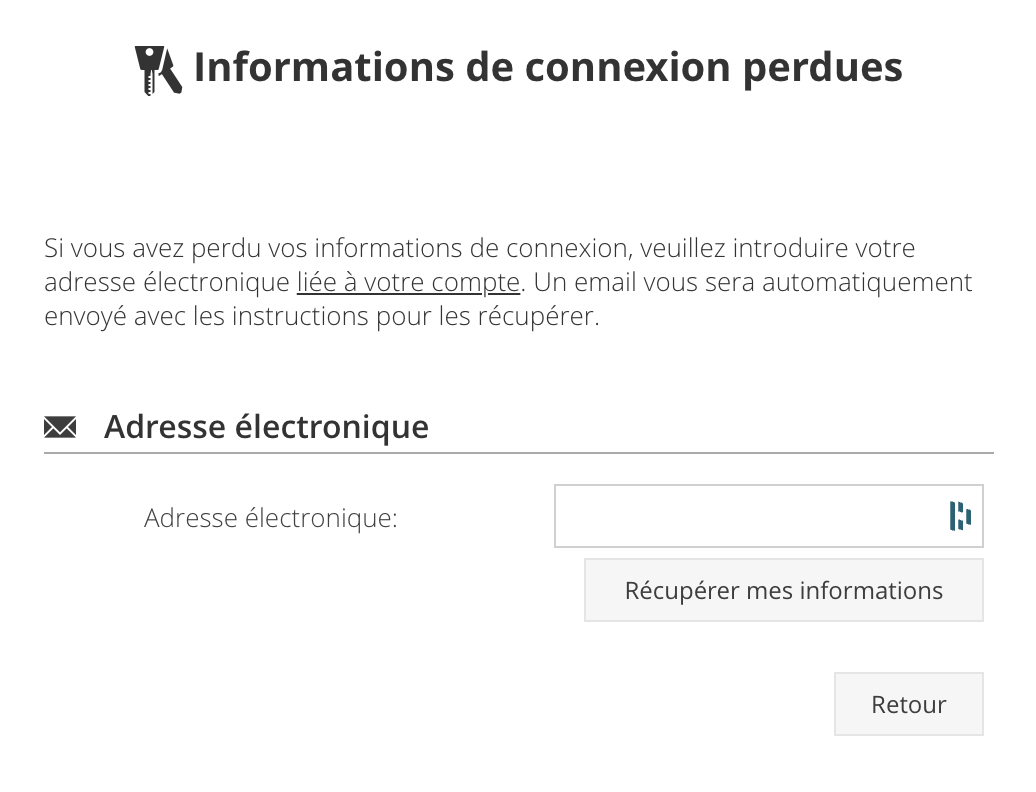Click the keys icon beside the page title
1036x792 pixels.
click(x=158, y=70)
